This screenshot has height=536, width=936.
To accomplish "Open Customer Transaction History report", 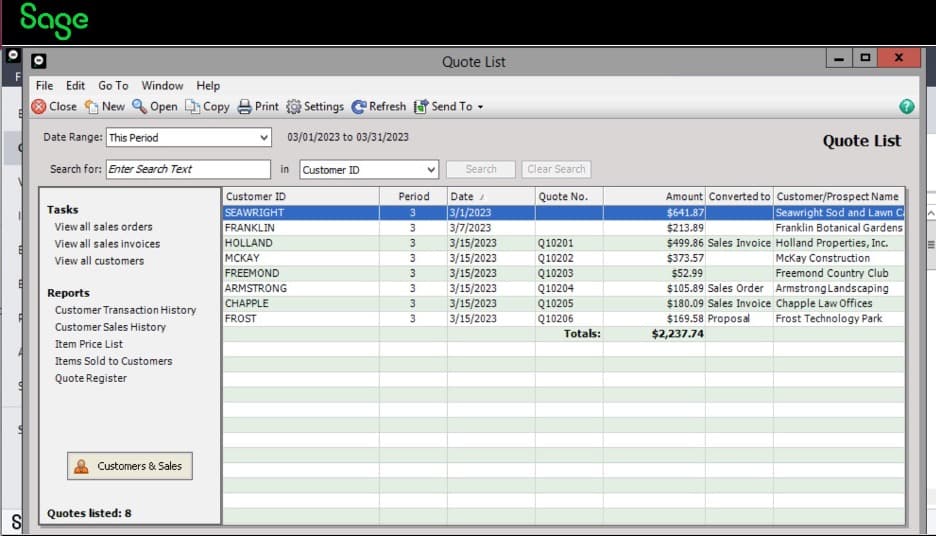I will click(x=125, y=310).
